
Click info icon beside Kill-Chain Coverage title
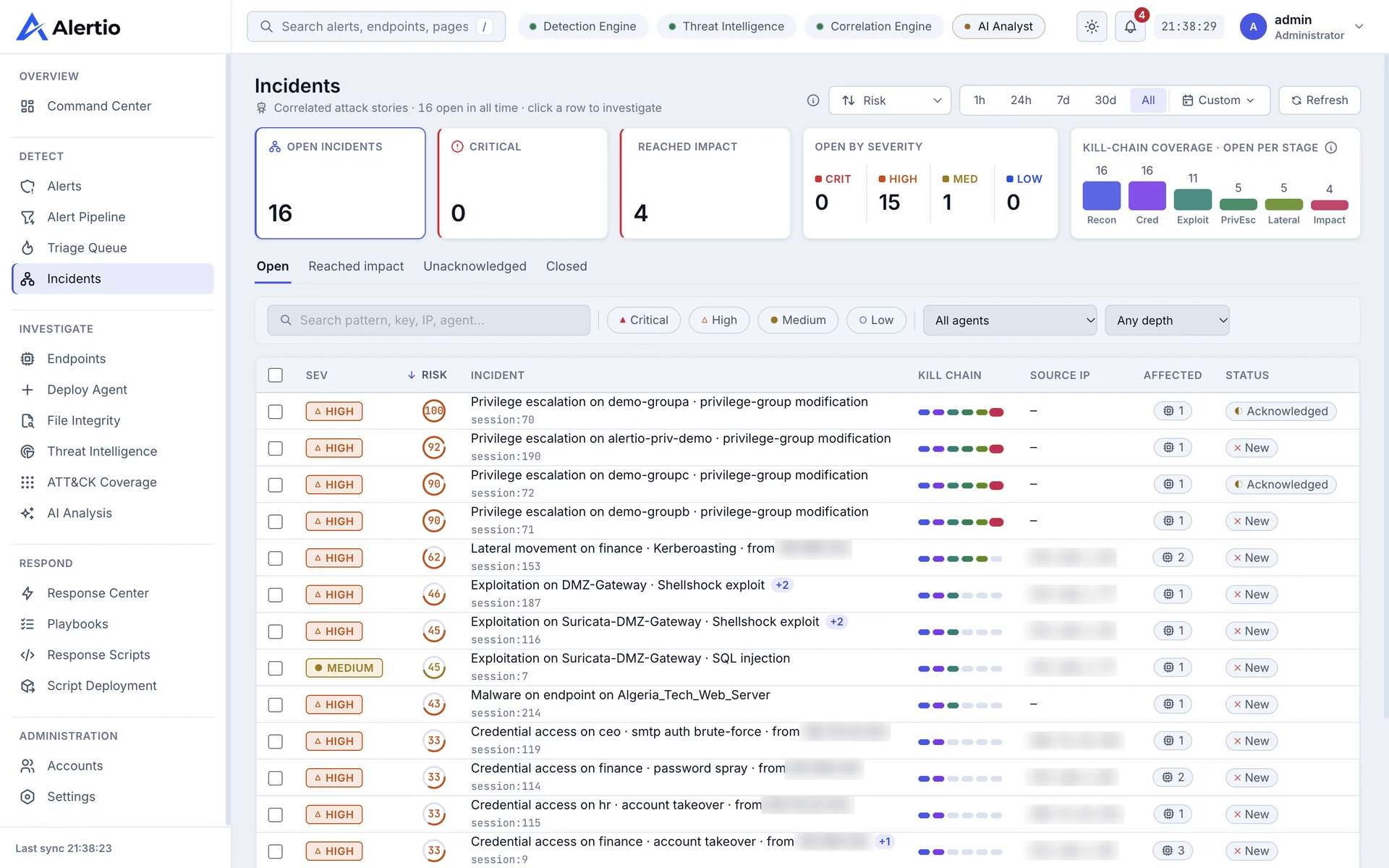click(1331, 148)
